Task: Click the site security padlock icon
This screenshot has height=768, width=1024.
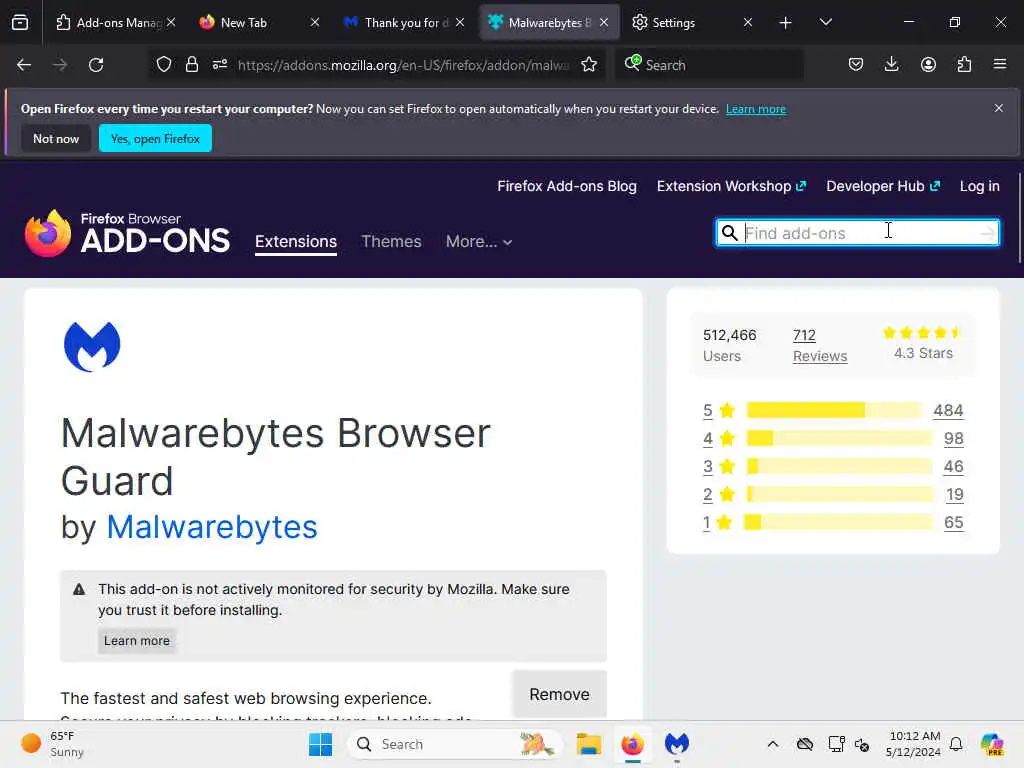Action: [x=191, y=65]
